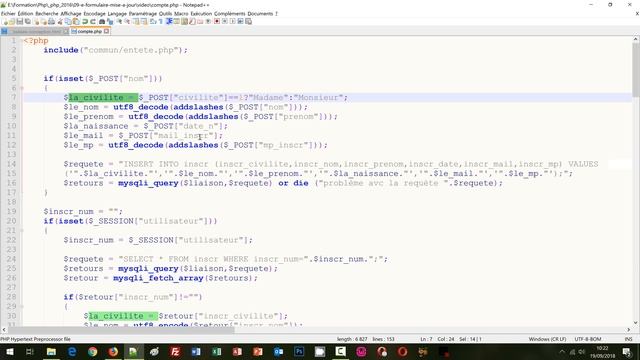Click the vertical scrollbar down arrow

click(636, 323)
